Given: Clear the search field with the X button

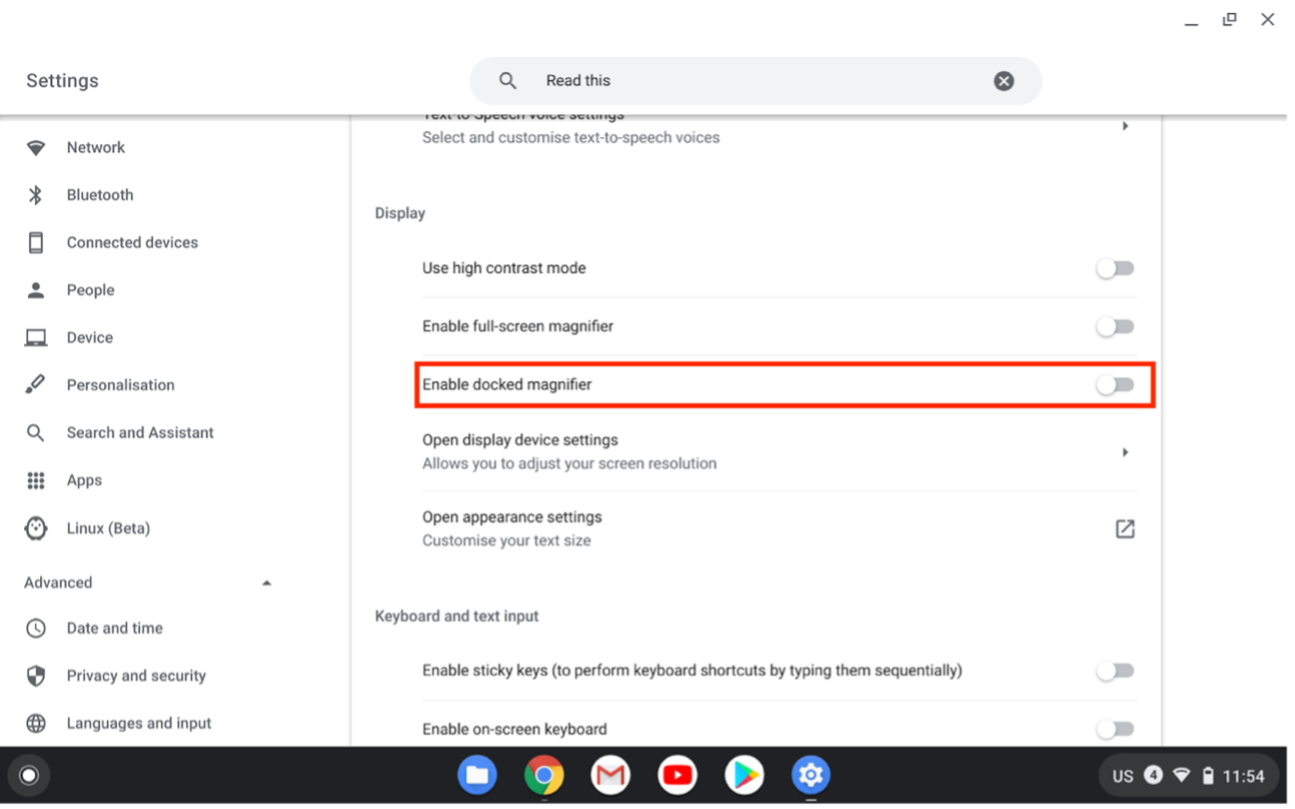Looking at the screenshot, I should (1003, 81).
